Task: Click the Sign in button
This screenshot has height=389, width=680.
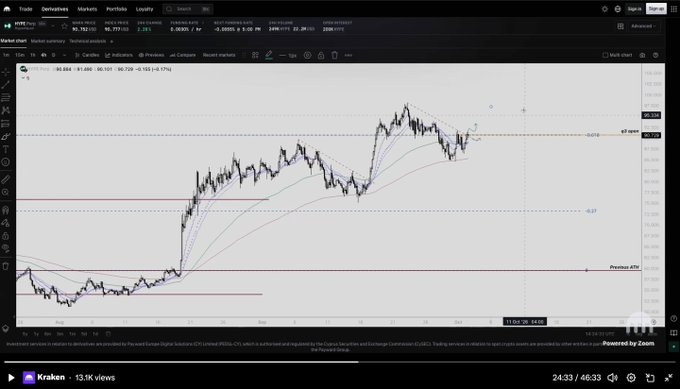Action: (x=634, y=9)
